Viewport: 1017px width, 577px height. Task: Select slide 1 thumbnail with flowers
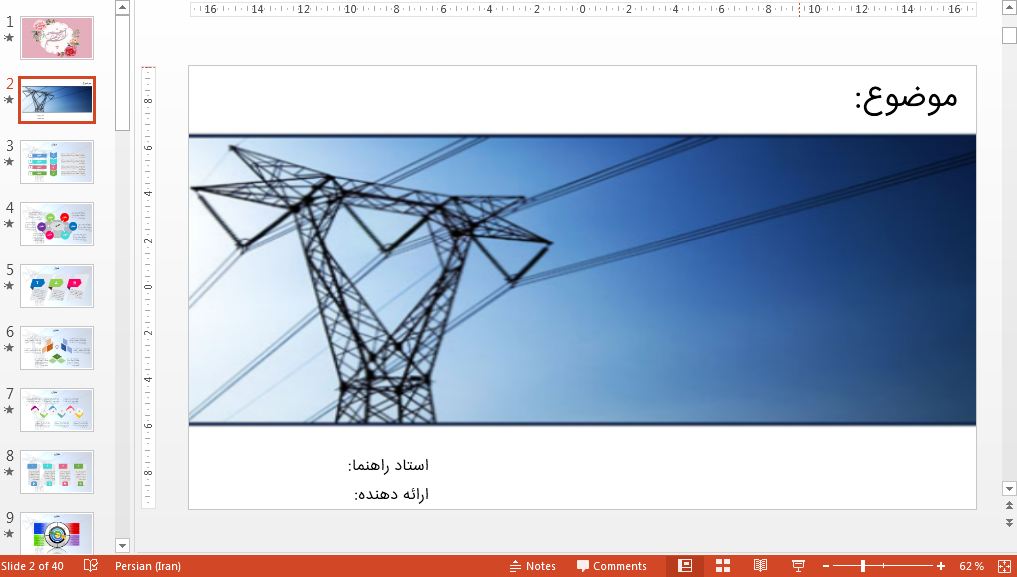click(57, 38)
